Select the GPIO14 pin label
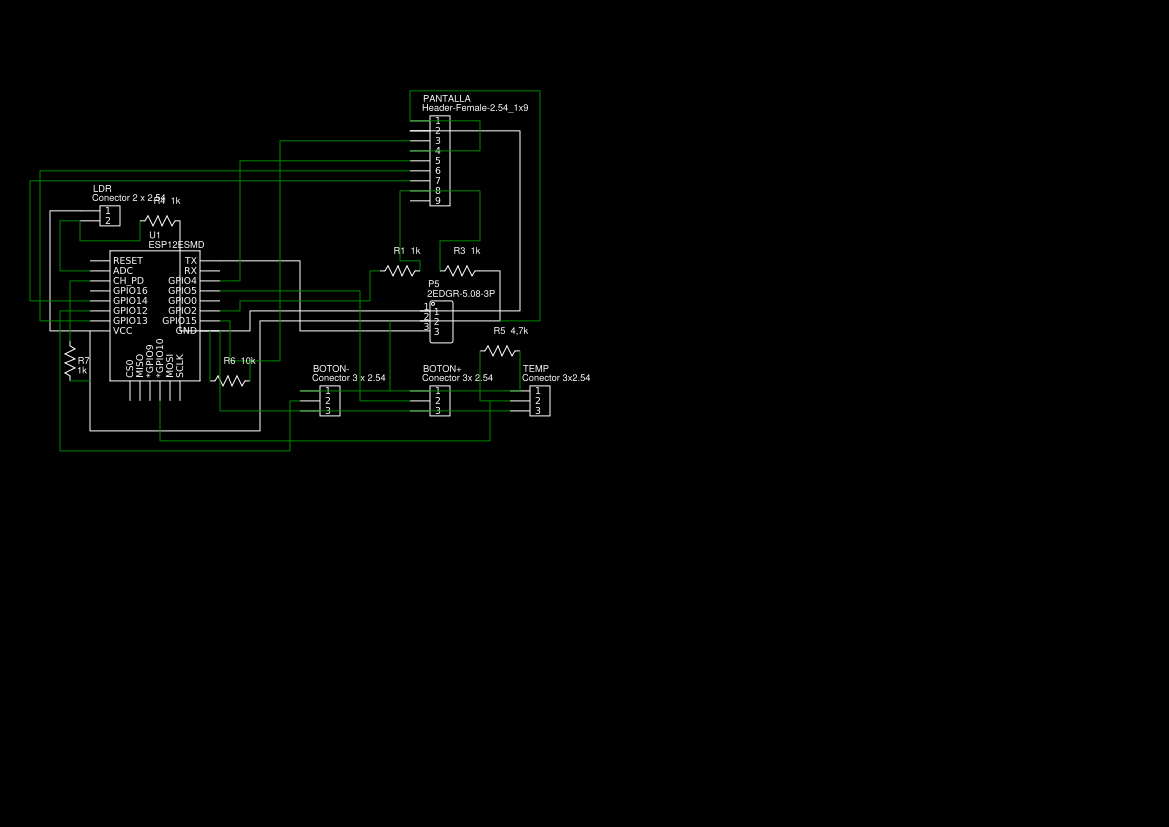This screenshot has width=1169, height=827. tap(130, 301)
